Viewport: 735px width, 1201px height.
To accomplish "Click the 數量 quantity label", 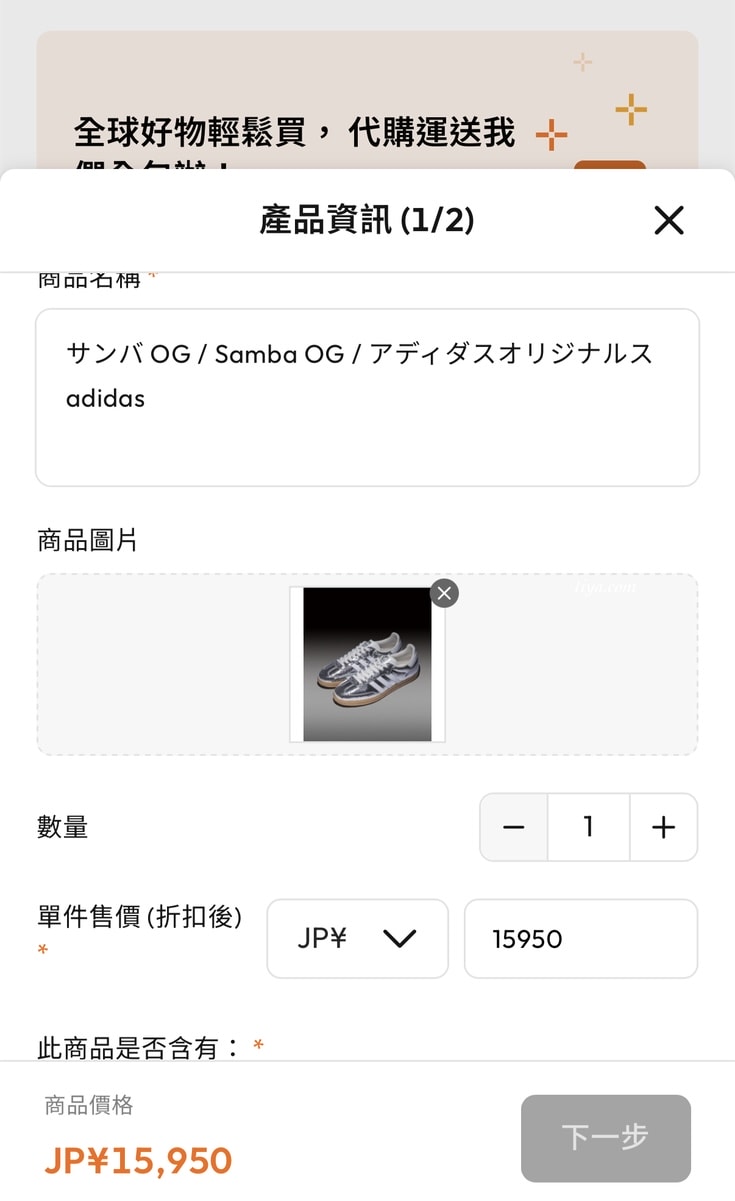I will pyautogui.click(x=63, y=827).
